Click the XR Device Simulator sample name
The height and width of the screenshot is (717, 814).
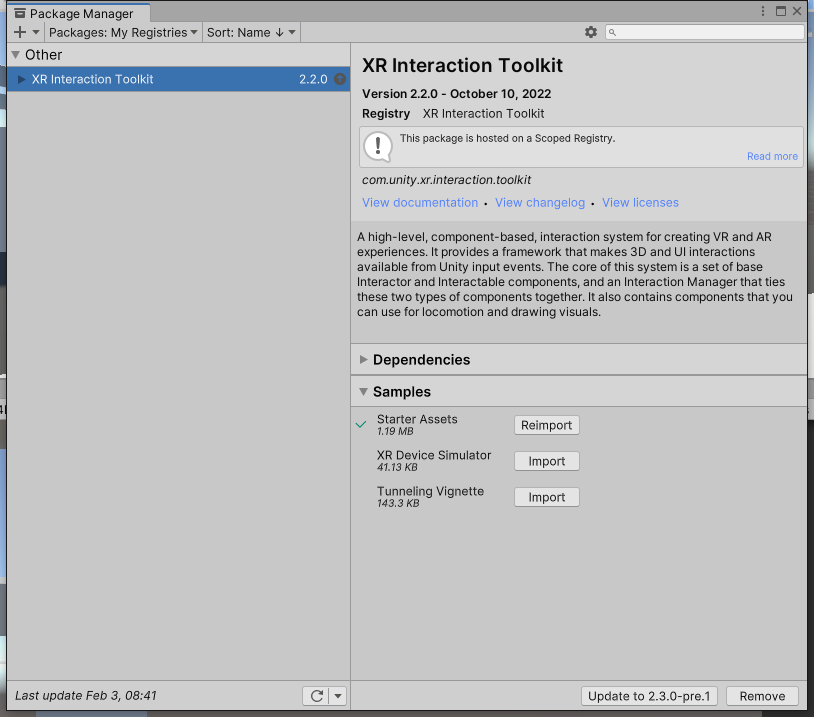434,455
